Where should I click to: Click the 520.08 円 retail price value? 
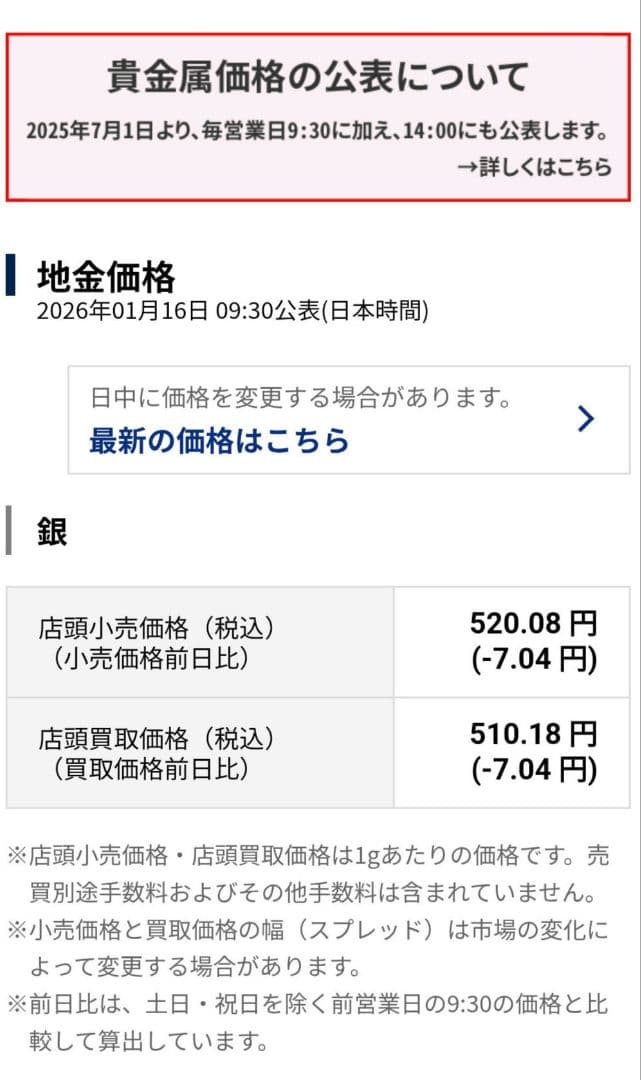tap(533, 625)
